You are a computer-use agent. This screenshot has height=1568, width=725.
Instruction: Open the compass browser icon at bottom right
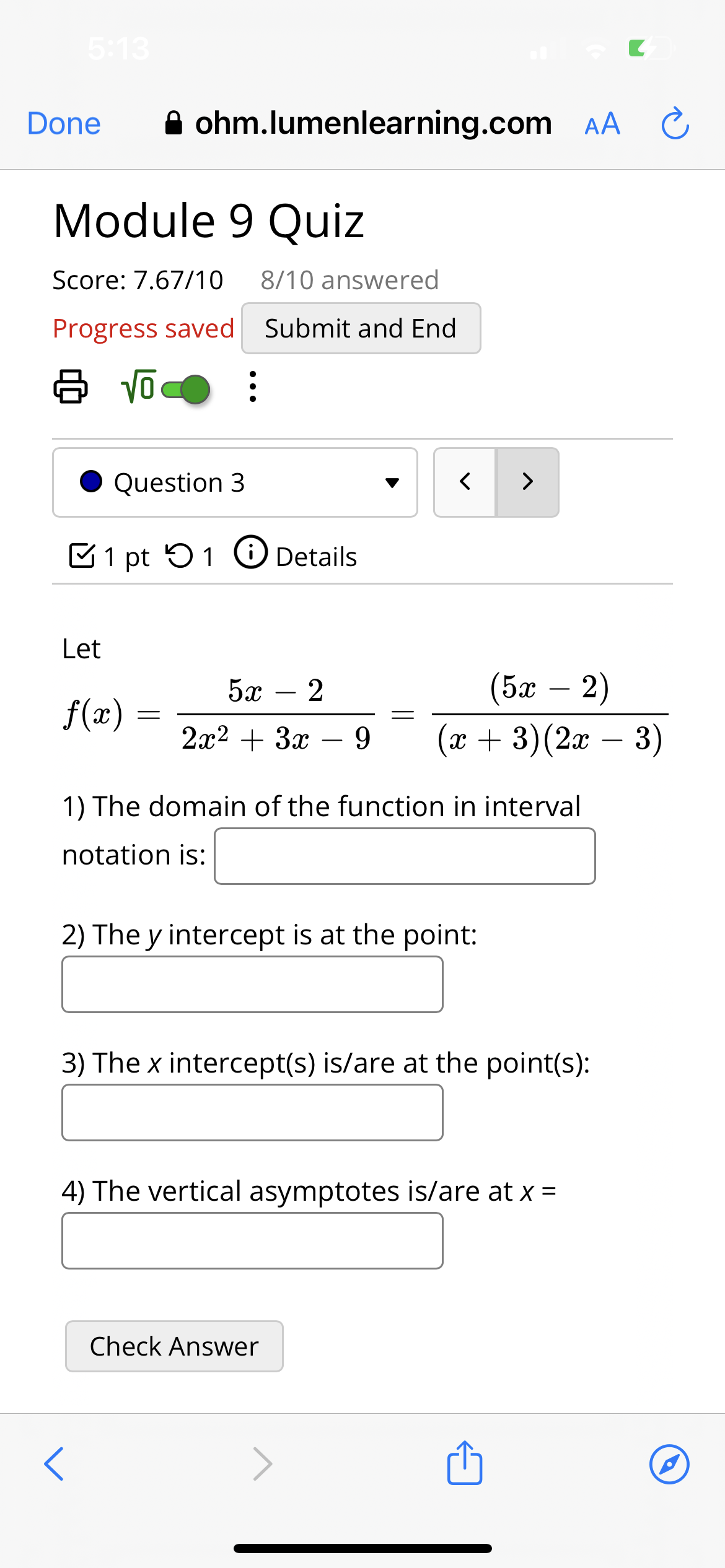coord(670,1463)
